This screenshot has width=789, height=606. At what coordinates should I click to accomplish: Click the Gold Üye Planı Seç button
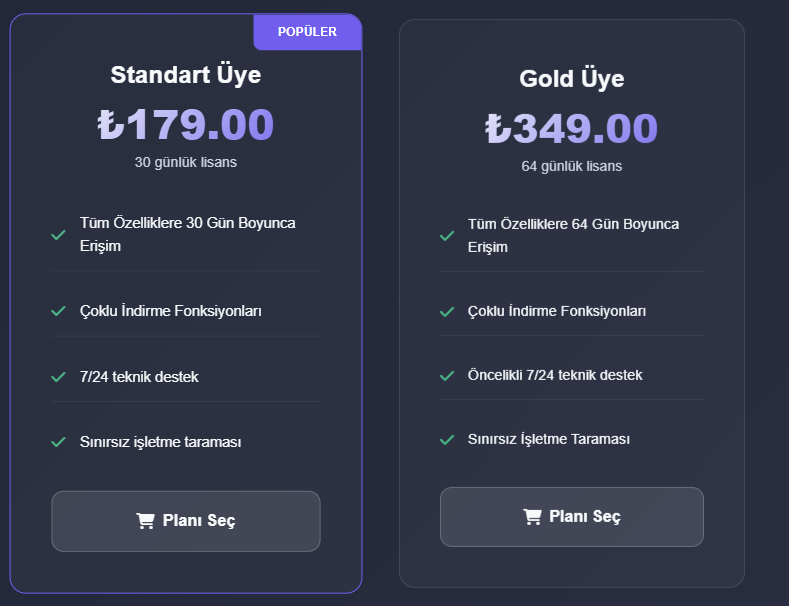click(572, 517)
